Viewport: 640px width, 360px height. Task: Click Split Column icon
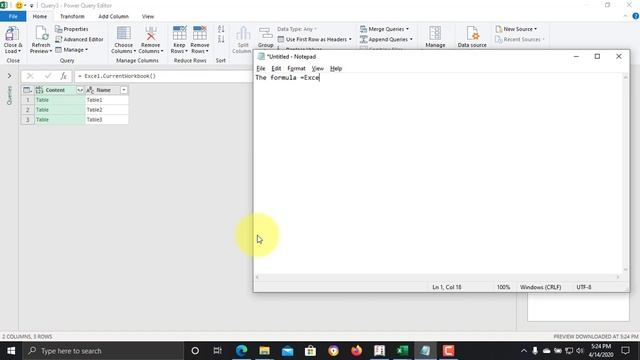point(243,33)
